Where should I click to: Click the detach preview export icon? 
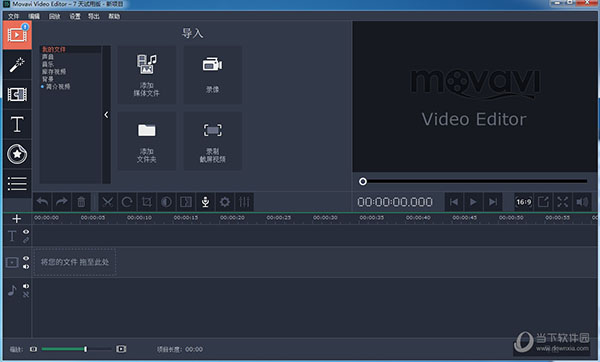[x=543, y=202]
